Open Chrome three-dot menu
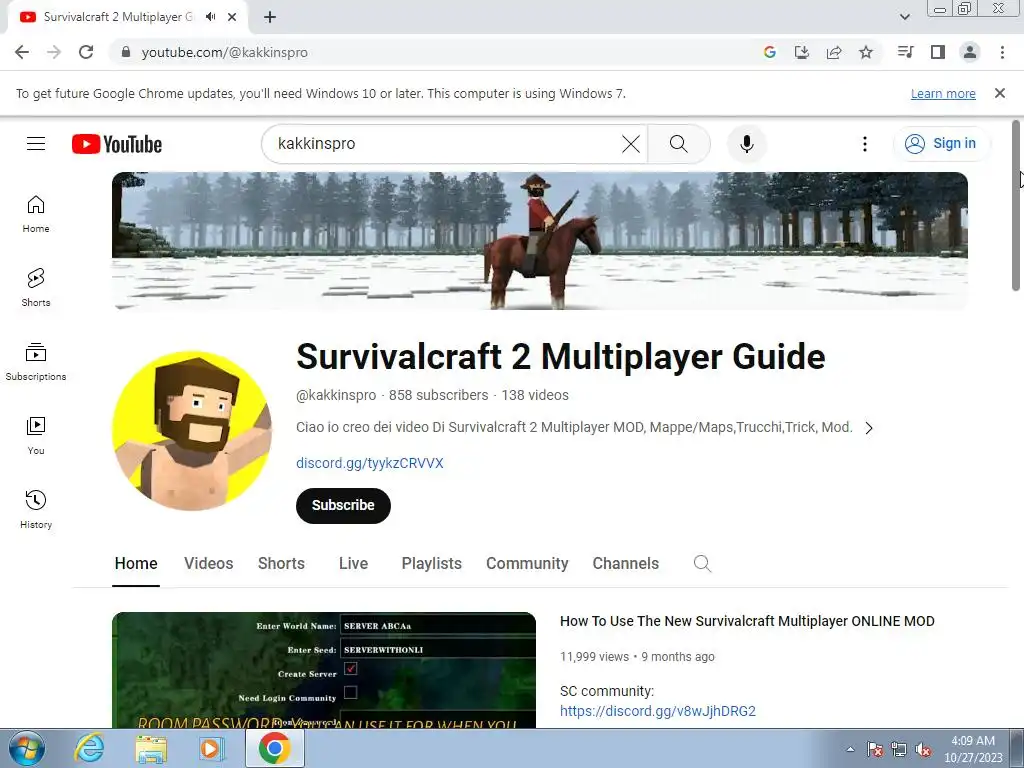 pos(1002,52)
